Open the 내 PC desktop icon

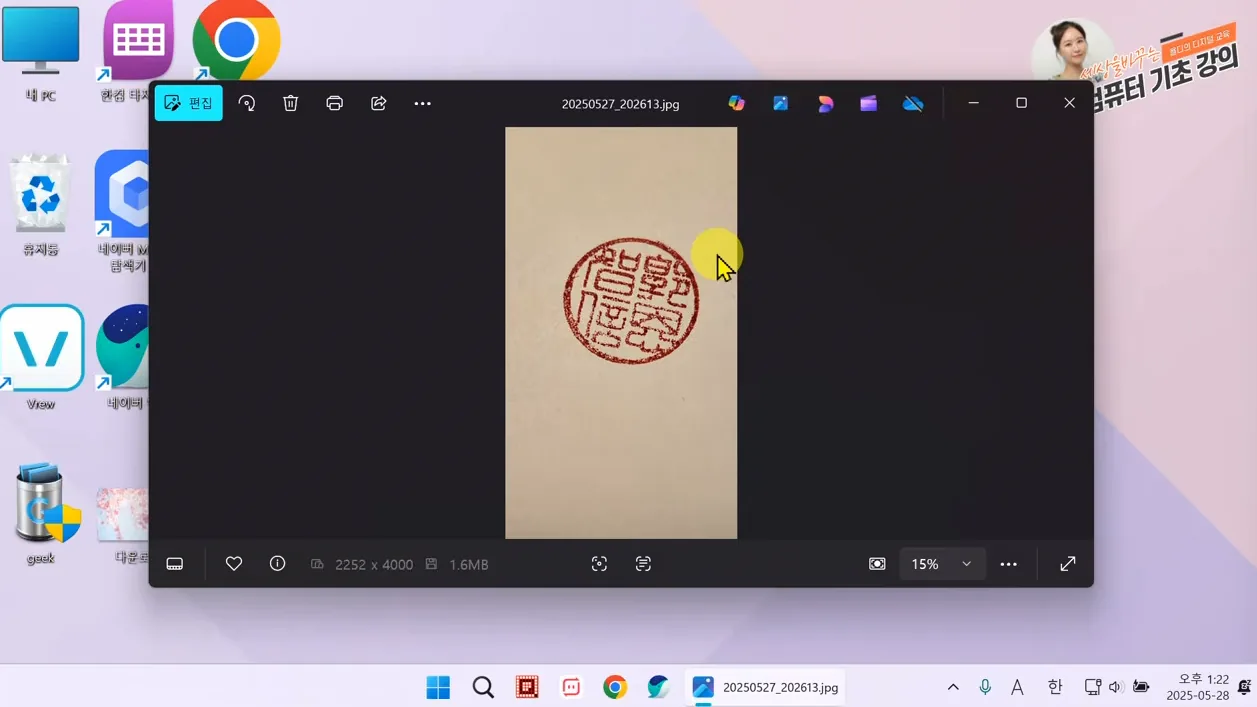(40, 53)
